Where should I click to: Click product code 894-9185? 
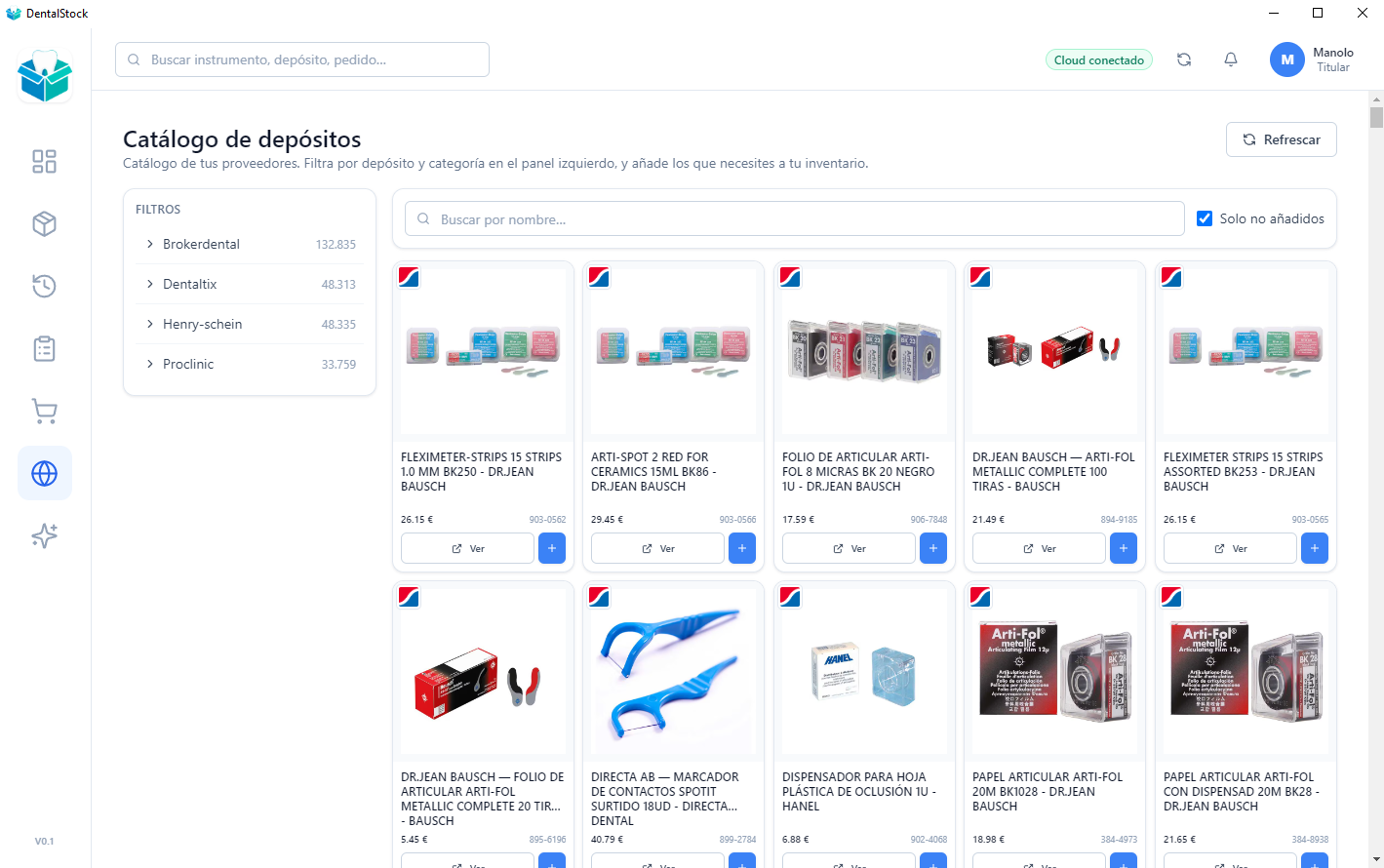tap(1119, 520)
